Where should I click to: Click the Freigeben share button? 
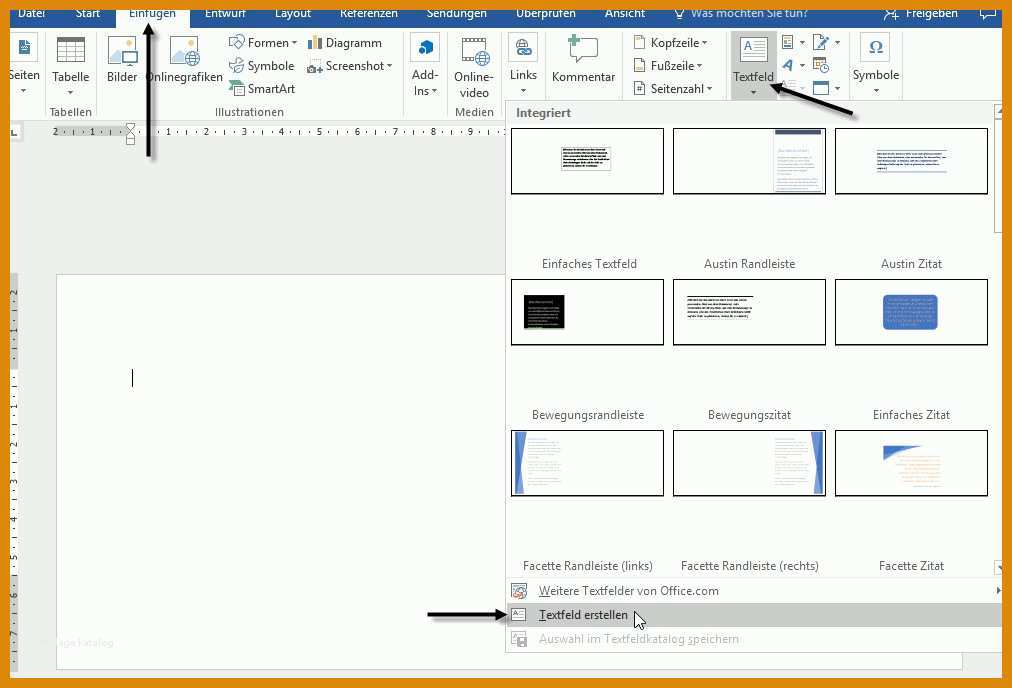[x=921, y=14]
